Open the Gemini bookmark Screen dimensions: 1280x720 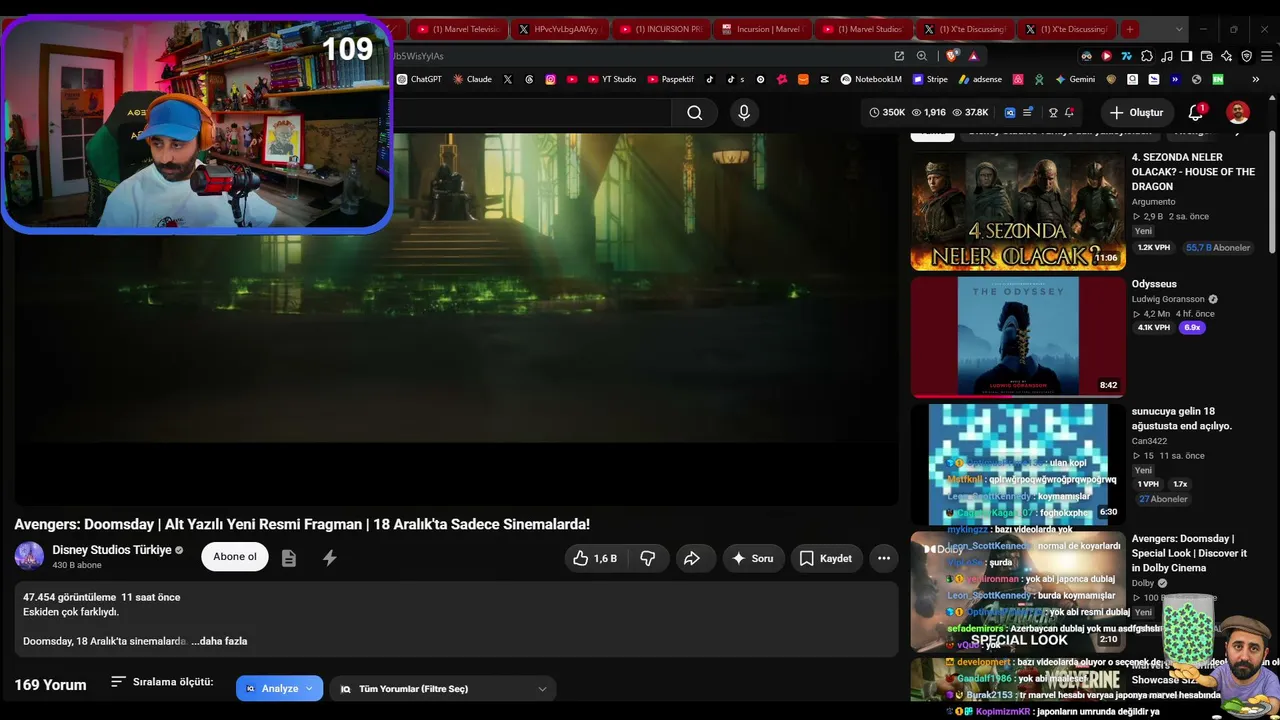1075,79
